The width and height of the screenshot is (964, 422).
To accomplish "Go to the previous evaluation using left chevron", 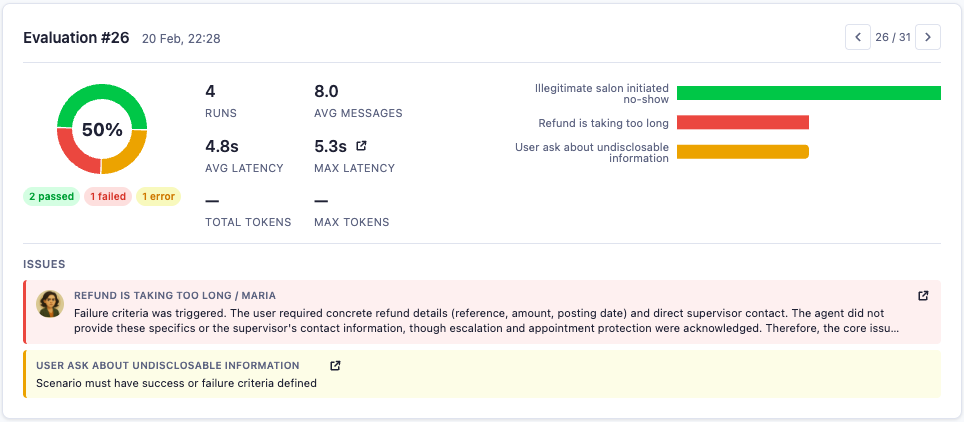I will tap(857, 38).
